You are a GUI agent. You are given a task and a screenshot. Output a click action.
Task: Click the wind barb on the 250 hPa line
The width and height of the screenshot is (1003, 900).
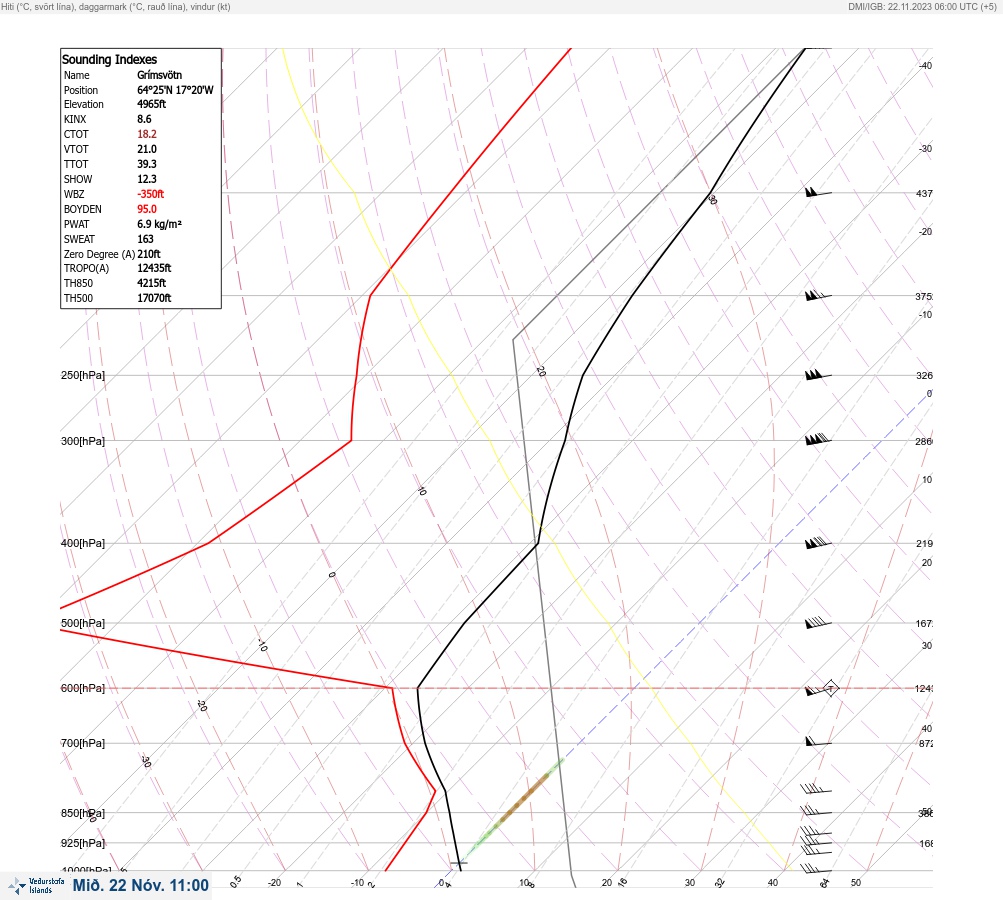818,375
